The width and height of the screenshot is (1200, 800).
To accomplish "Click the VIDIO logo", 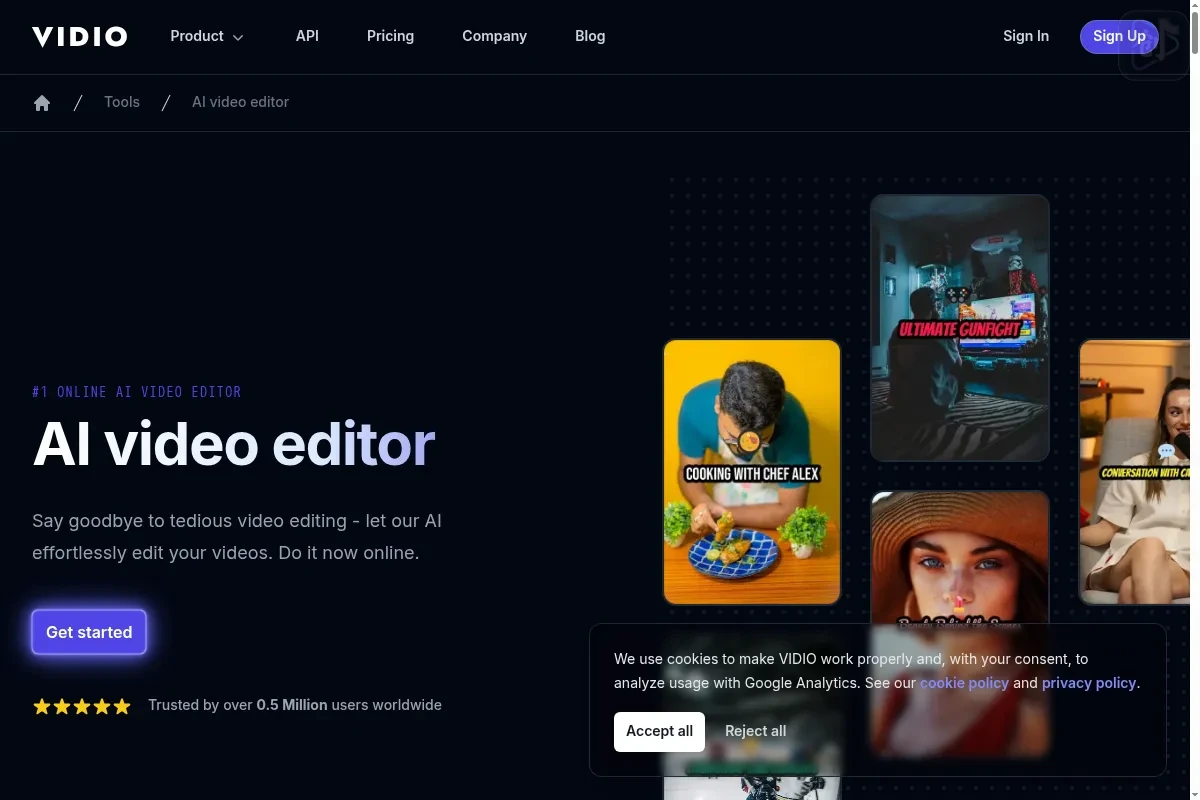I will [80, 37].
